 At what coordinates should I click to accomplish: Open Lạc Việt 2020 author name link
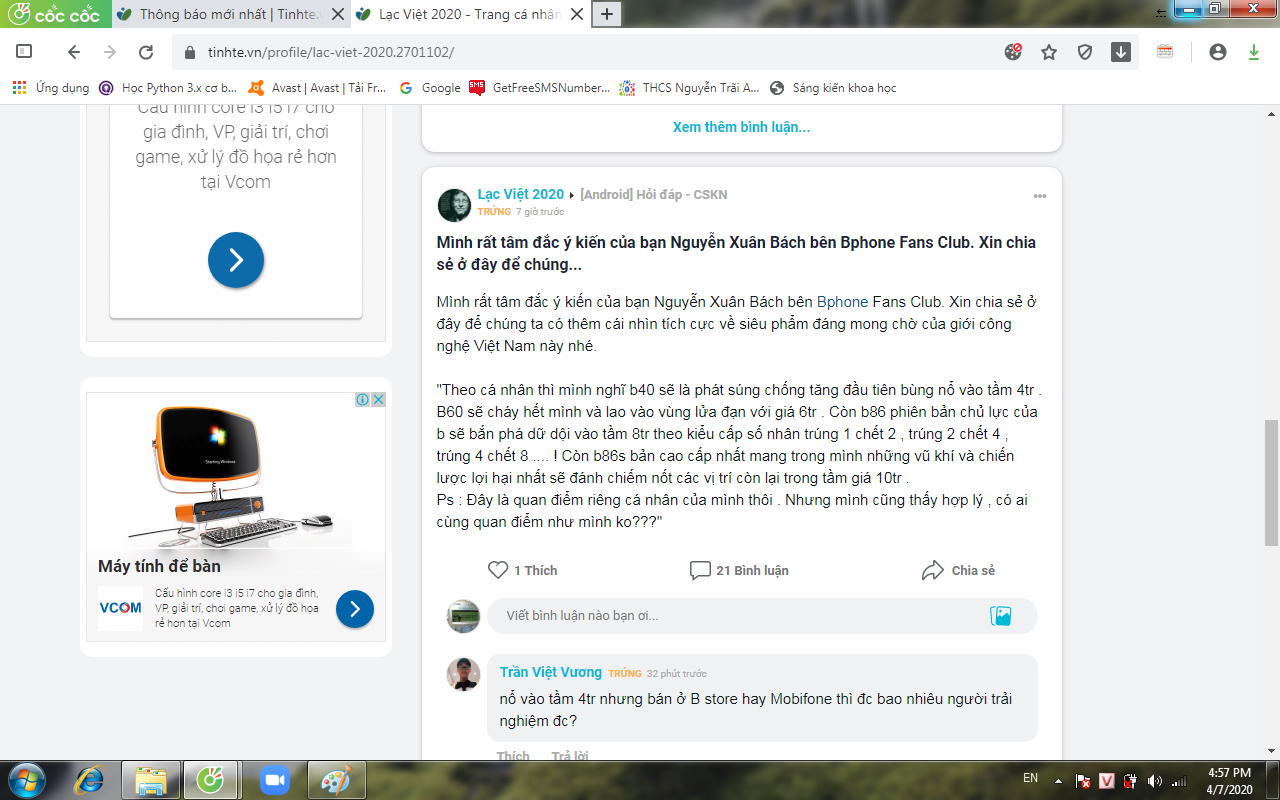coord(521,194)
